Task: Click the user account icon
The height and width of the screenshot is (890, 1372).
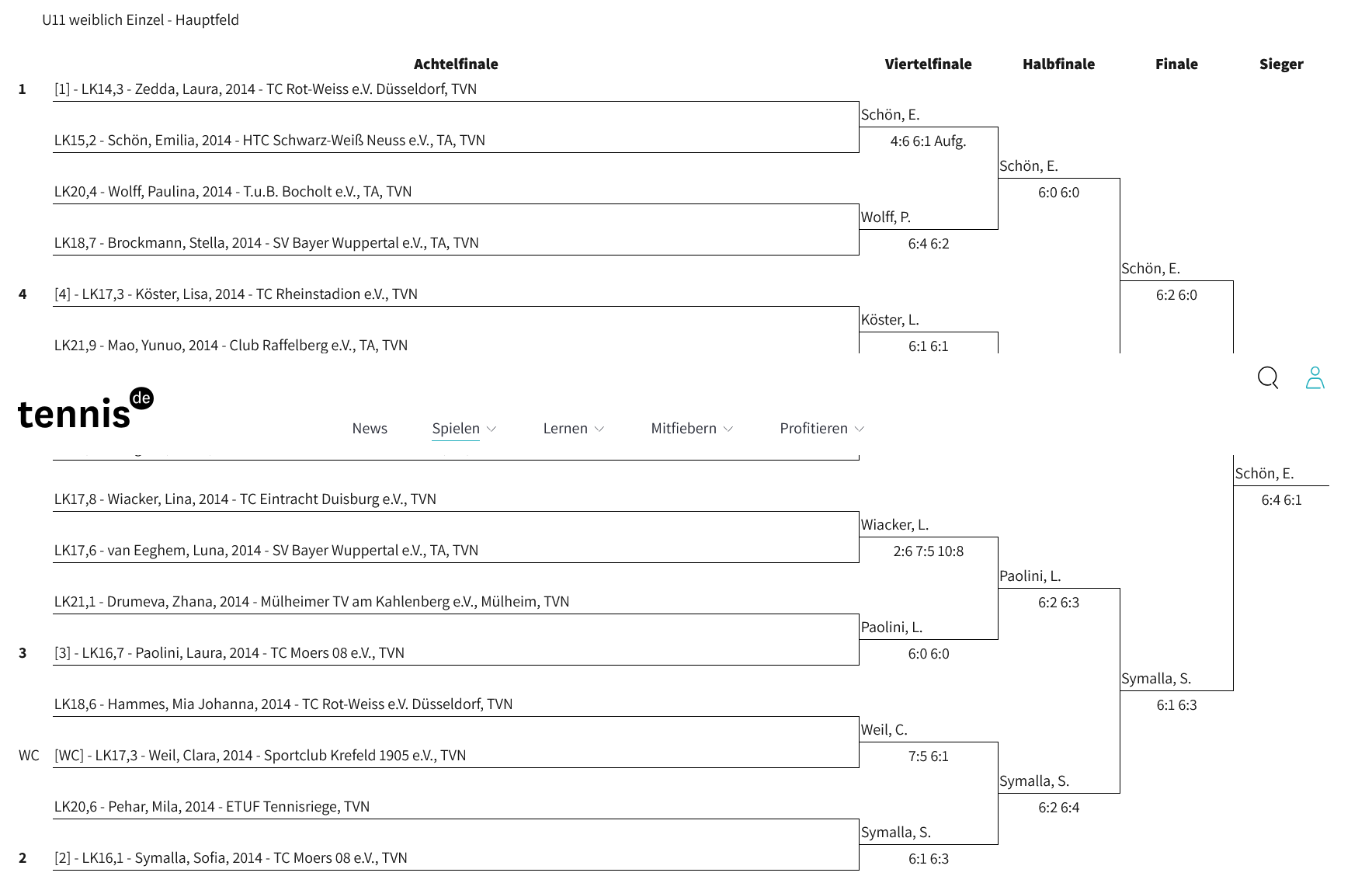Action: pyautogui.click(x=1315, y=377)
